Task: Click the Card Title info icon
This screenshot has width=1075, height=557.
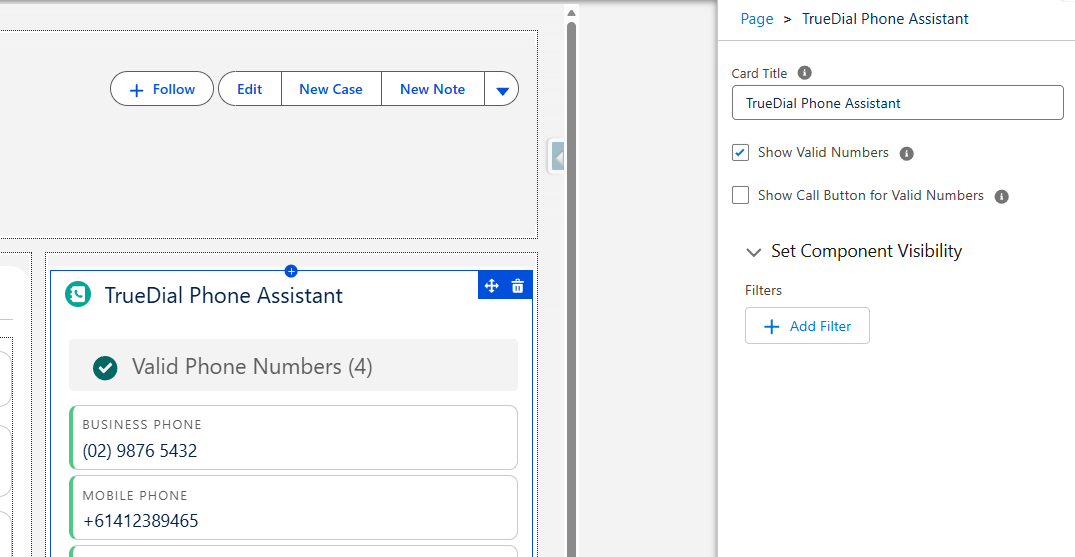Action: tap(806, 73)
